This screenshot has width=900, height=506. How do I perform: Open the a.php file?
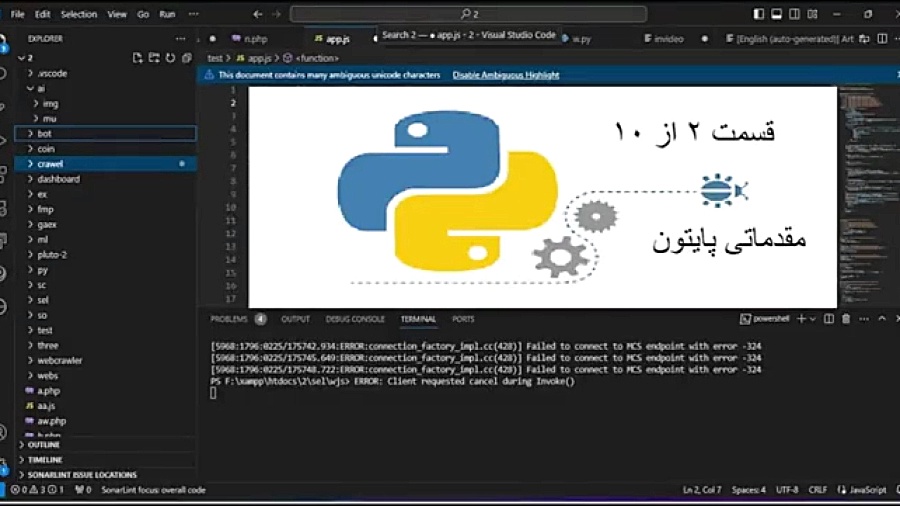105,391
